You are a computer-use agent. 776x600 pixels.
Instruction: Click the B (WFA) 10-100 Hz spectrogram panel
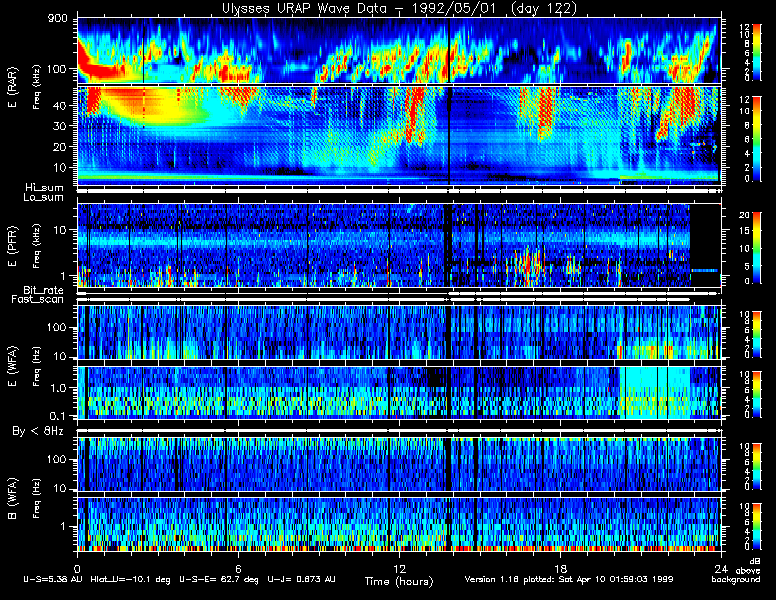pyautogui.click(x=399, y=464)
